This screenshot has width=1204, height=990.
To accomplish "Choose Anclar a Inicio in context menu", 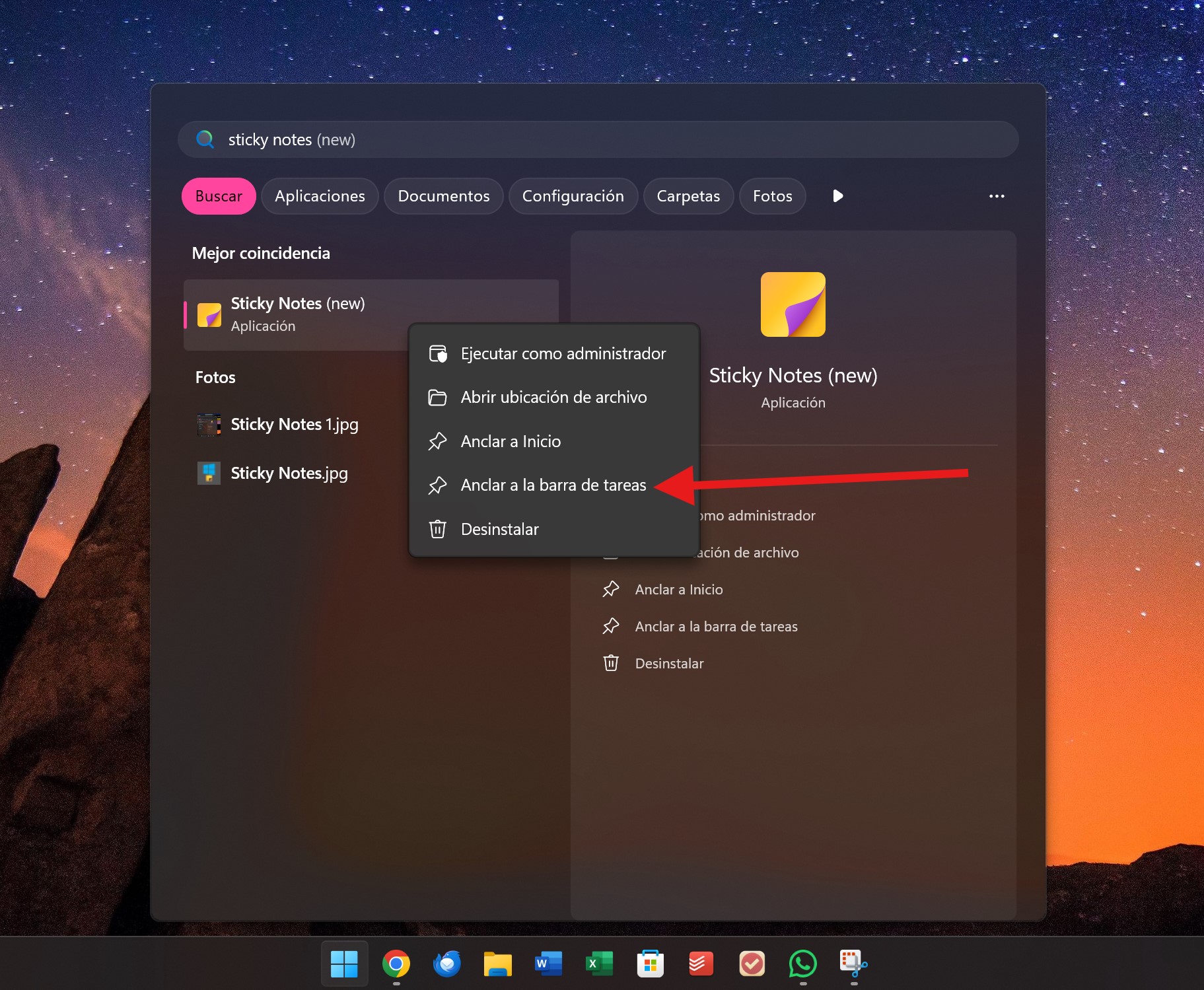I will tap(554, 441).
